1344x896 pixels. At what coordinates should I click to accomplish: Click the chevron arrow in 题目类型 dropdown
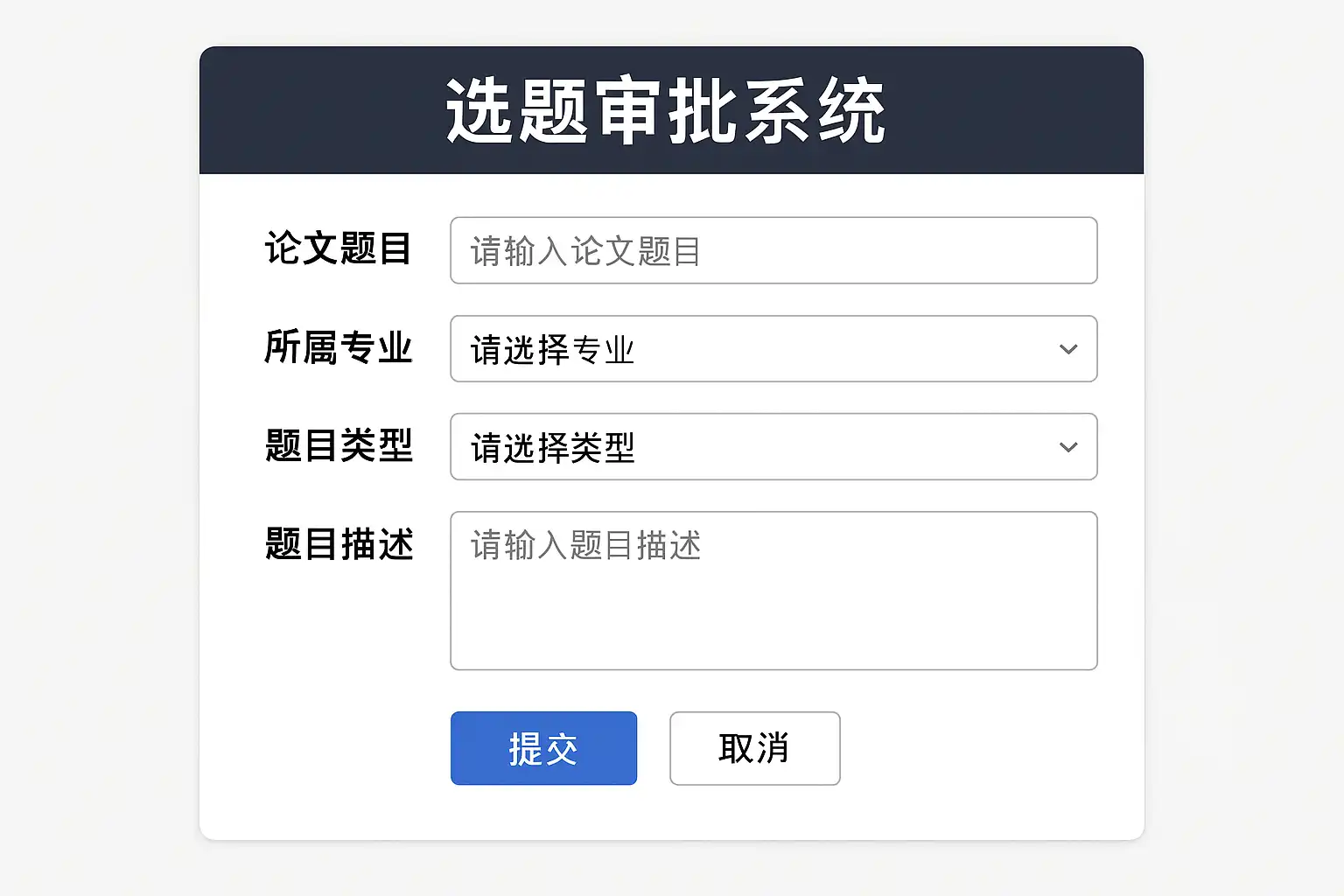[x=1067, y=447]
